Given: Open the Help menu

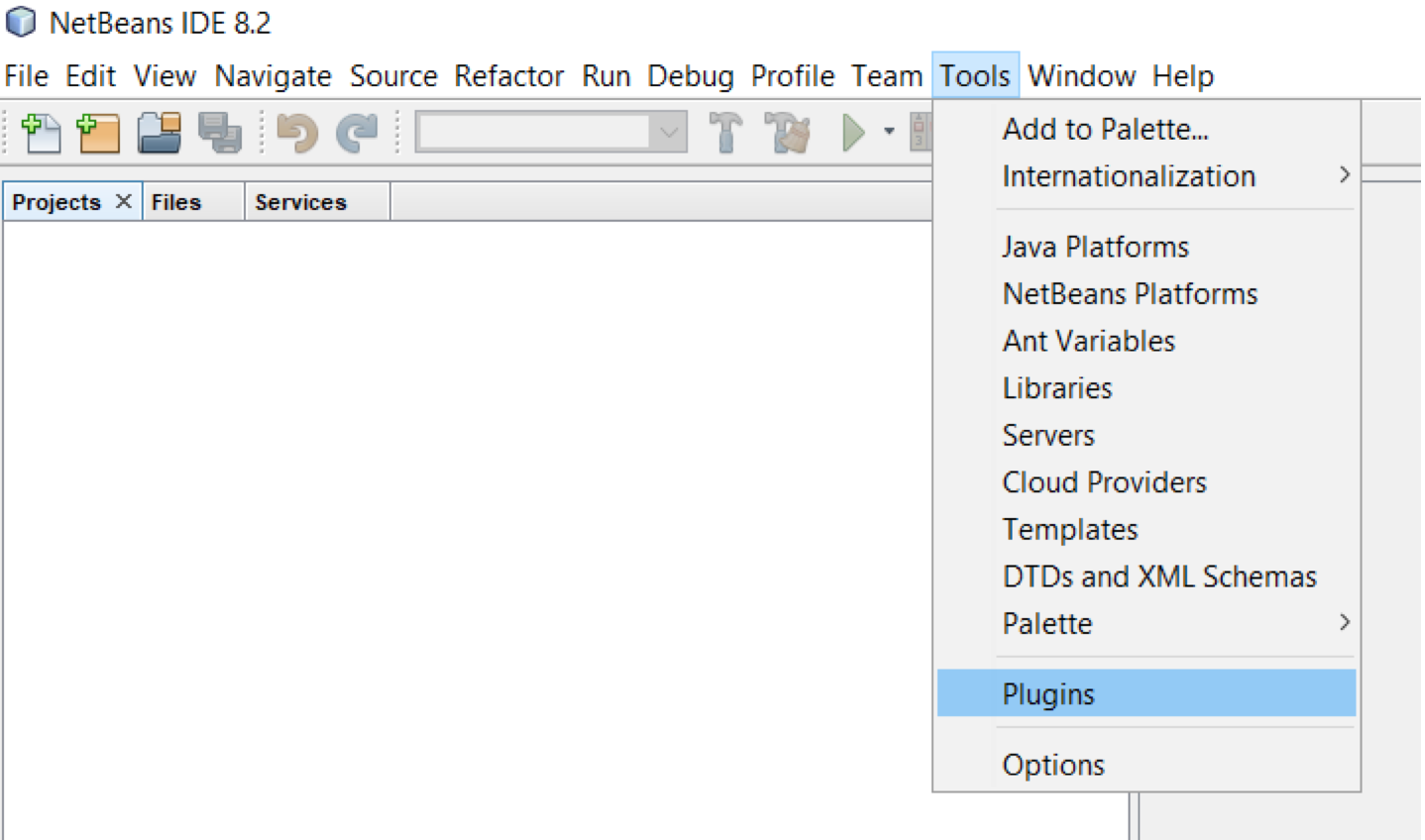Looking at the screenshot, I should [x=1183, y=76].
